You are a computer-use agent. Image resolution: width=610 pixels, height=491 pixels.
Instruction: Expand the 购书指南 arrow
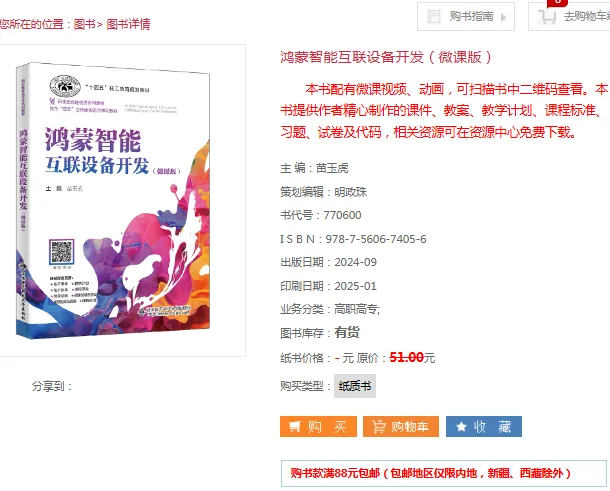tap(503, 17)
